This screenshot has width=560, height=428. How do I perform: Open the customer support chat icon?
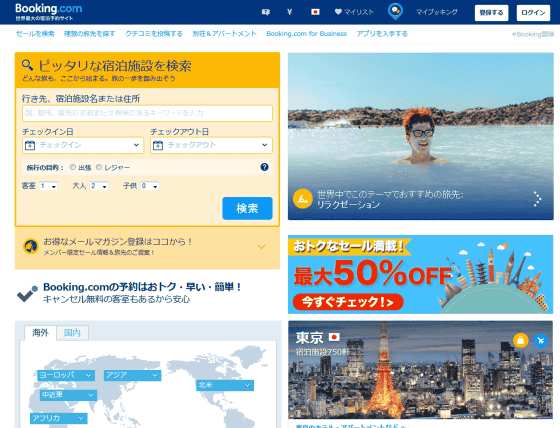click(x=265, y=12)
